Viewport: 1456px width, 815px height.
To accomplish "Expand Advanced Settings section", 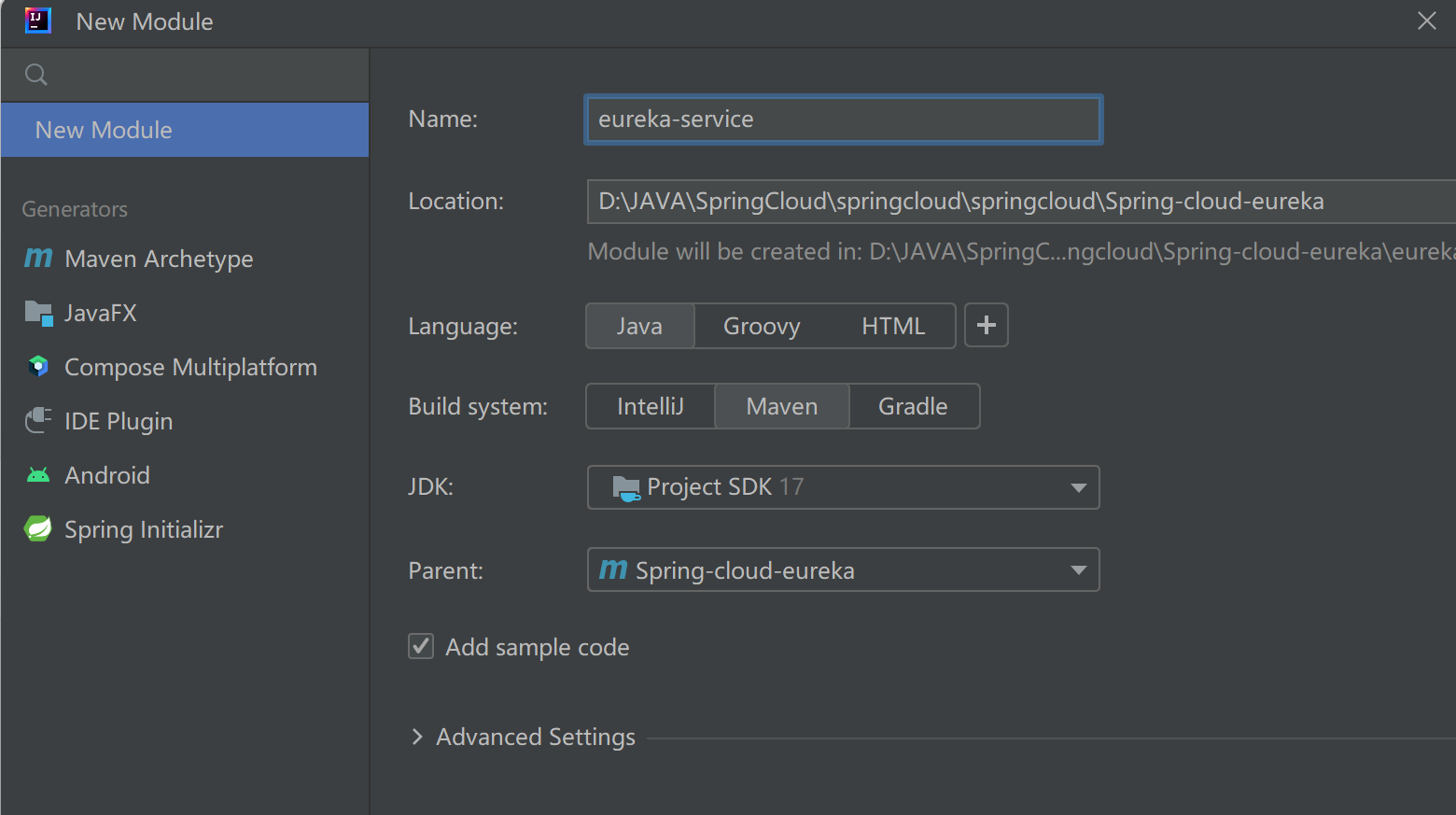I will pos(417,737).
